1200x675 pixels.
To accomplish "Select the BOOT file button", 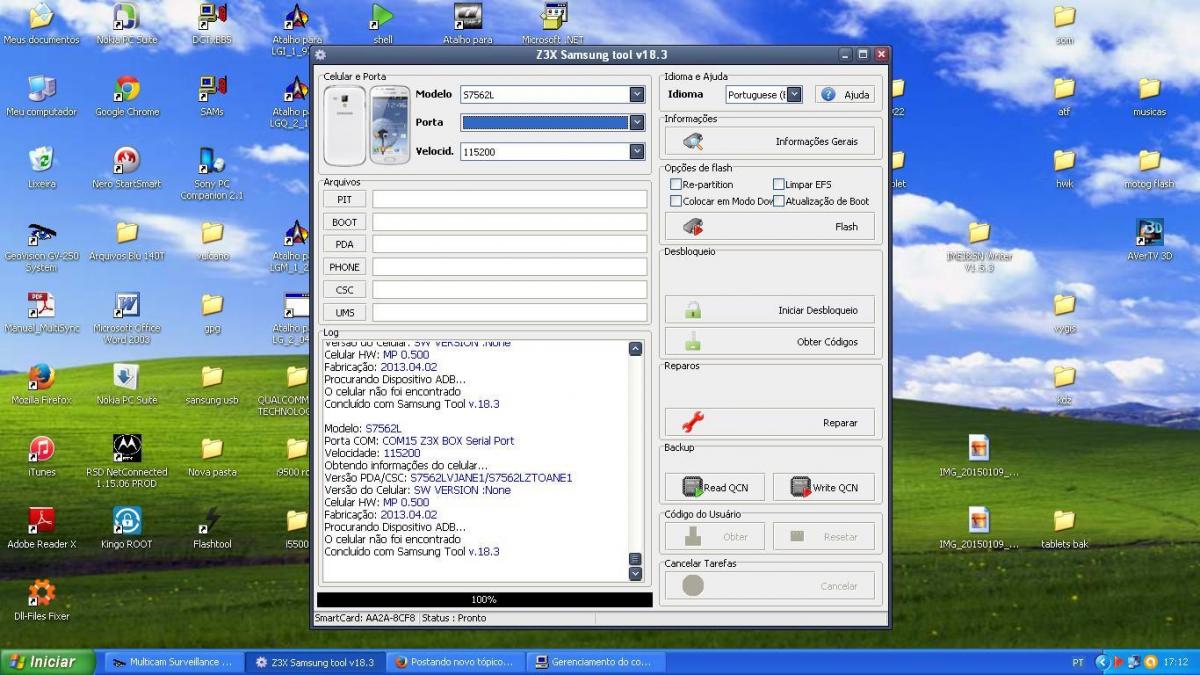I will [345, 222].
